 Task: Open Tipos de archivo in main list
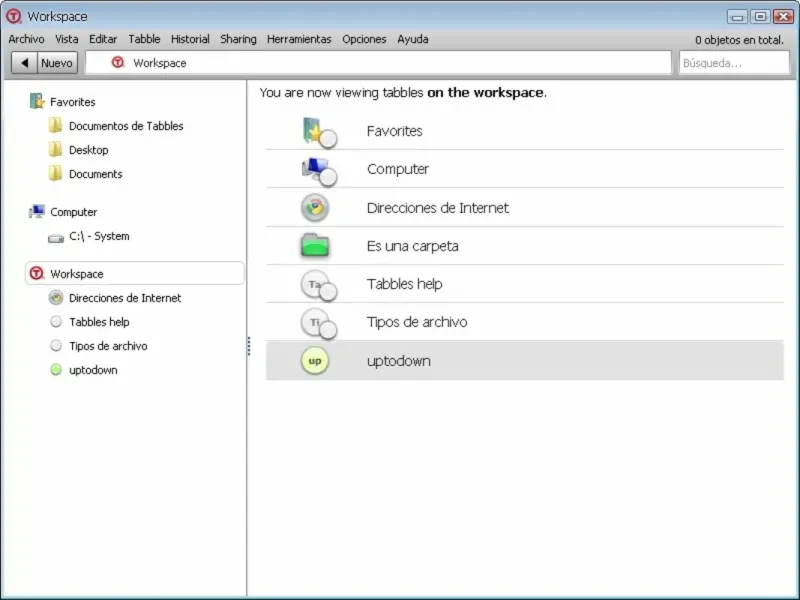click(x=524, y=322)
